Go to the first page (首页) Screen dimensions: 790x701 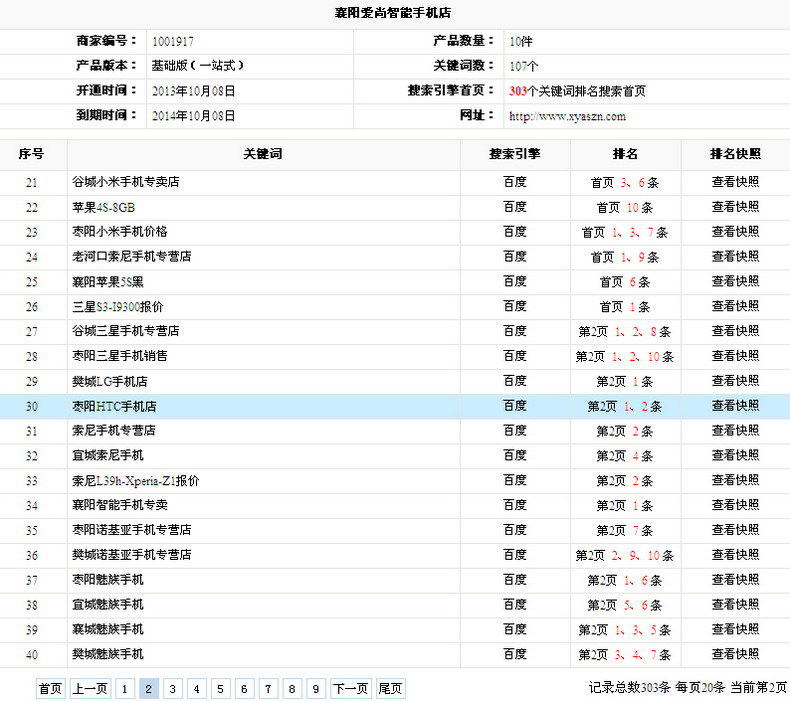(50, 688)
